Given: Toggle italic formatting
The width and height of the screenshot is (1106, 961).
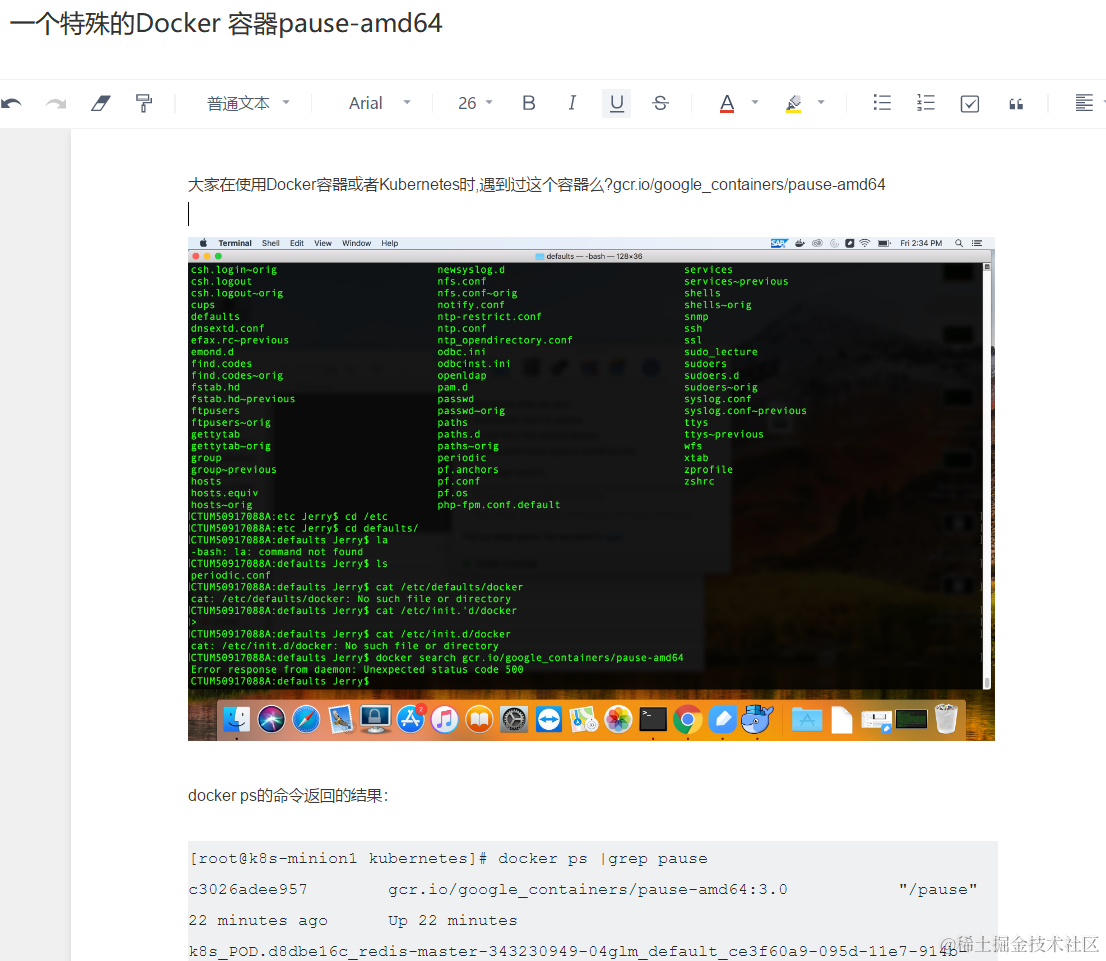Looking at the screenshot, I should pyautogui.click(x=572, y=103).
